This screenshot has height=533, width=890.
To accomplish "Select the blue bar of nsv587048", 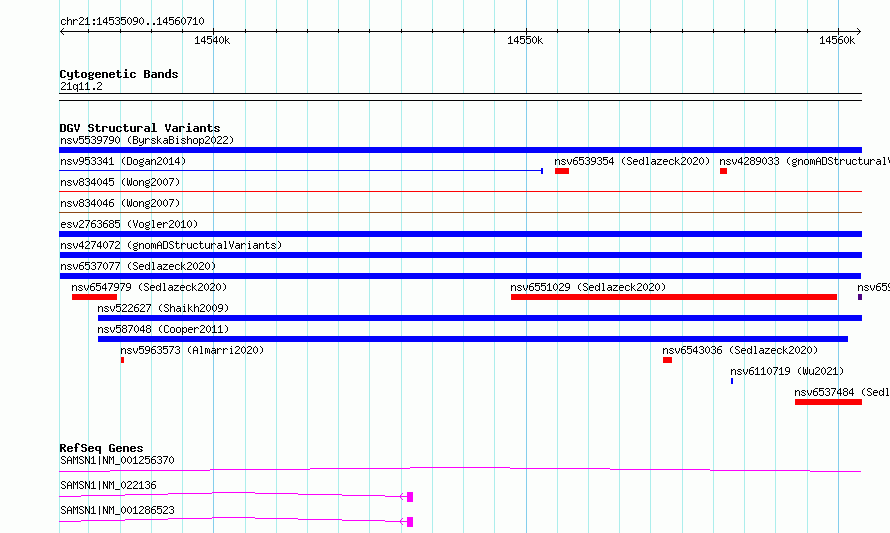I will point(473,339).
